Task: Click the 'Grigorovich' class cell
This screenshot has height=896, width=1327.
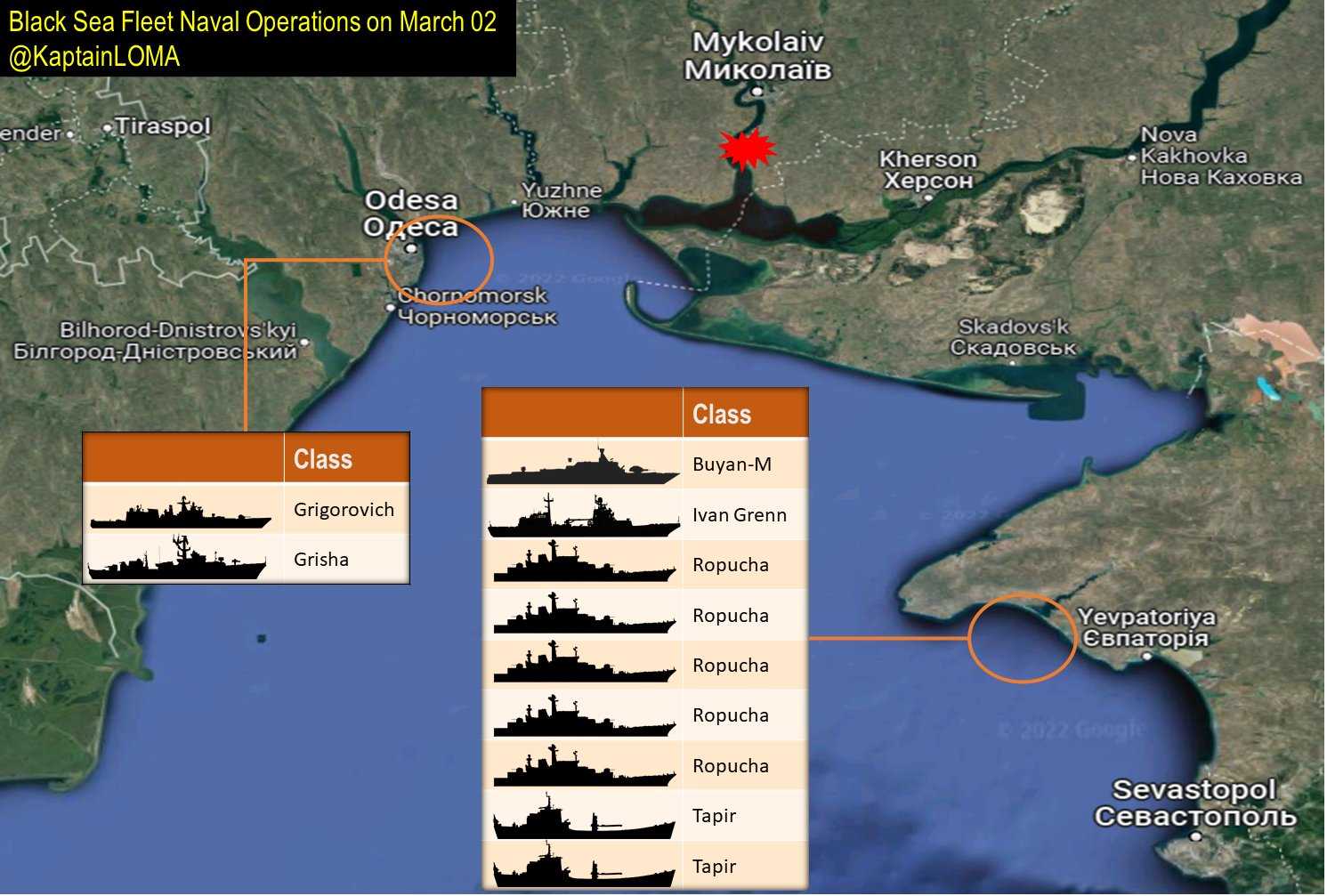Action: pyautogui.click(x=346, y=509)
